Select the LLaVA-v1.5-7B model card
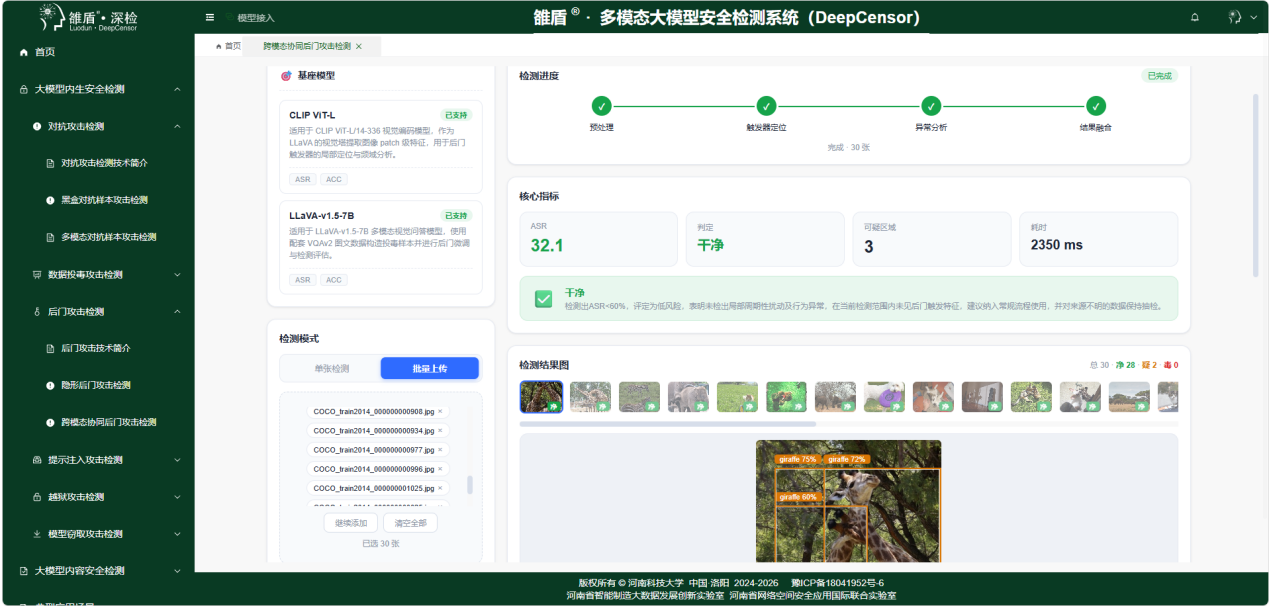Screen dimensions: 1269x606 [381, 247]
